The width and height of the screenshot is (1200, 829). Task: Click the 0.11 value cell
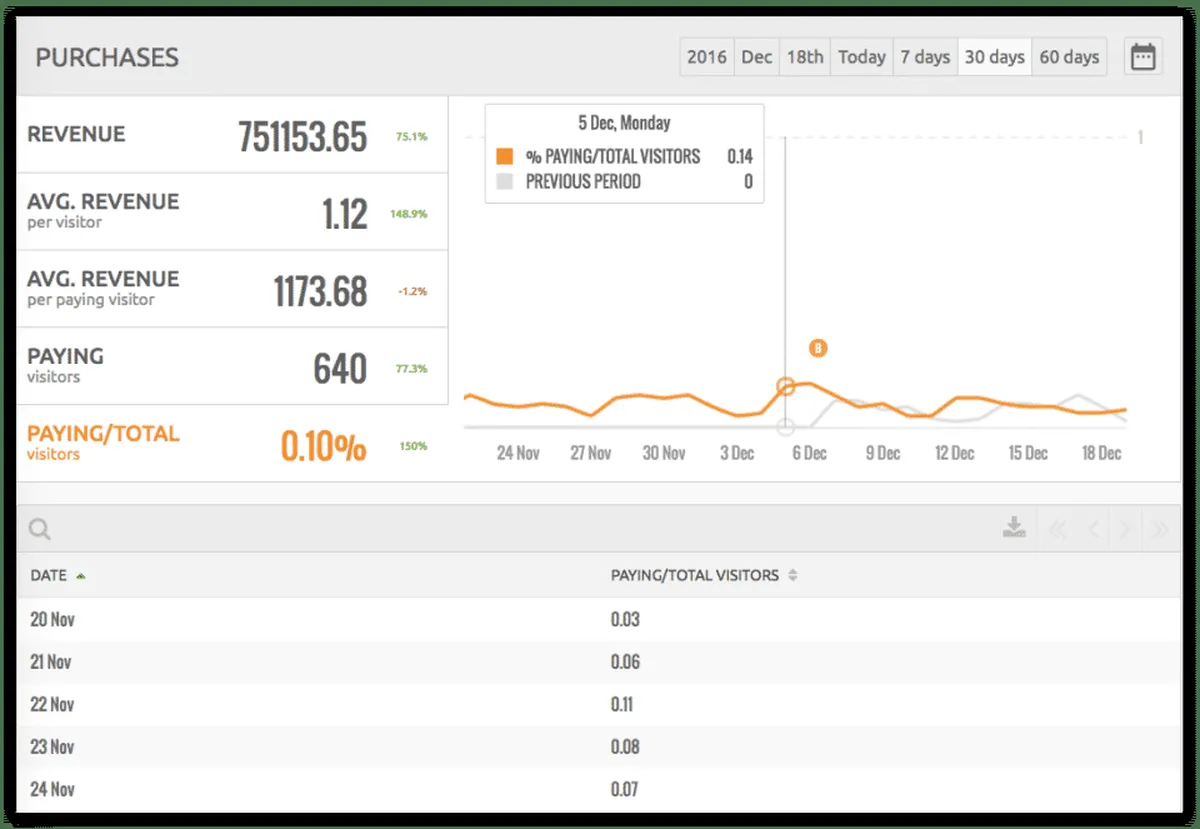click(622, 704)
